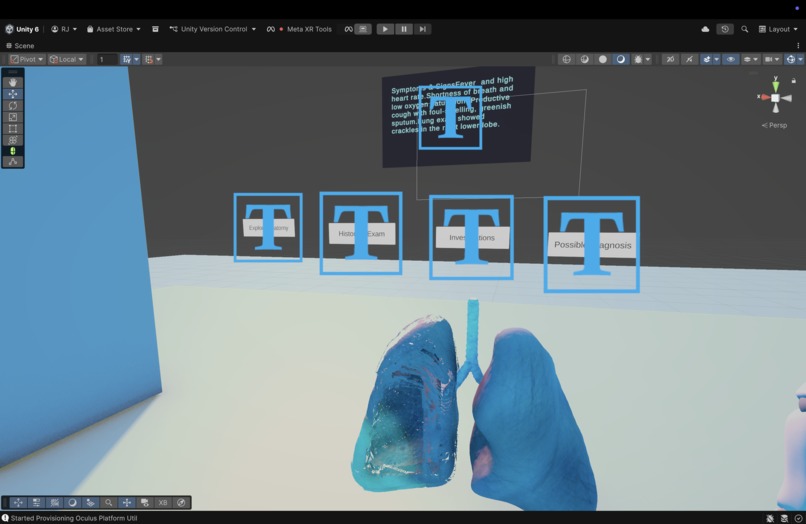
Task: Step one frame forward
Action: click(x=423, y=29)
